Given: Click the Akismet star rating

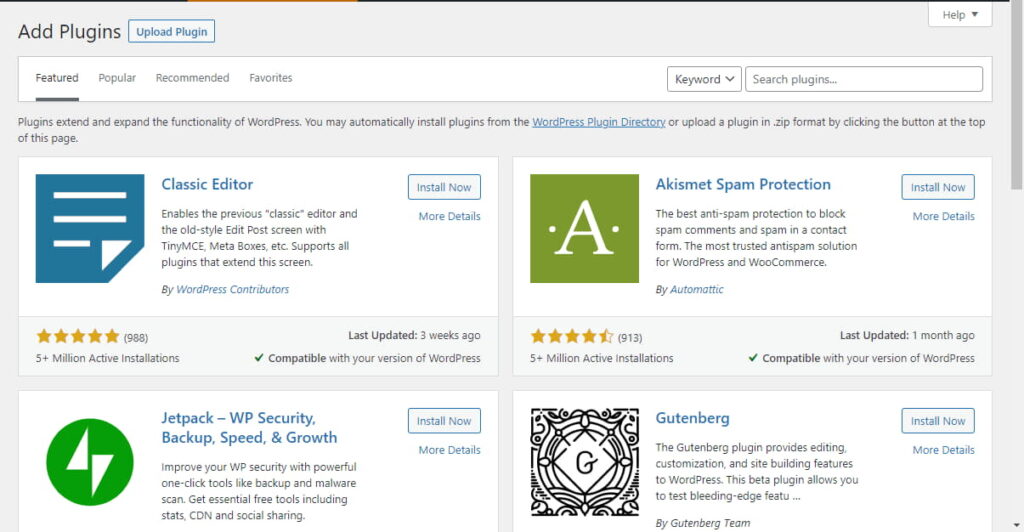Looking at the screenshot, I should pos(572,336).
